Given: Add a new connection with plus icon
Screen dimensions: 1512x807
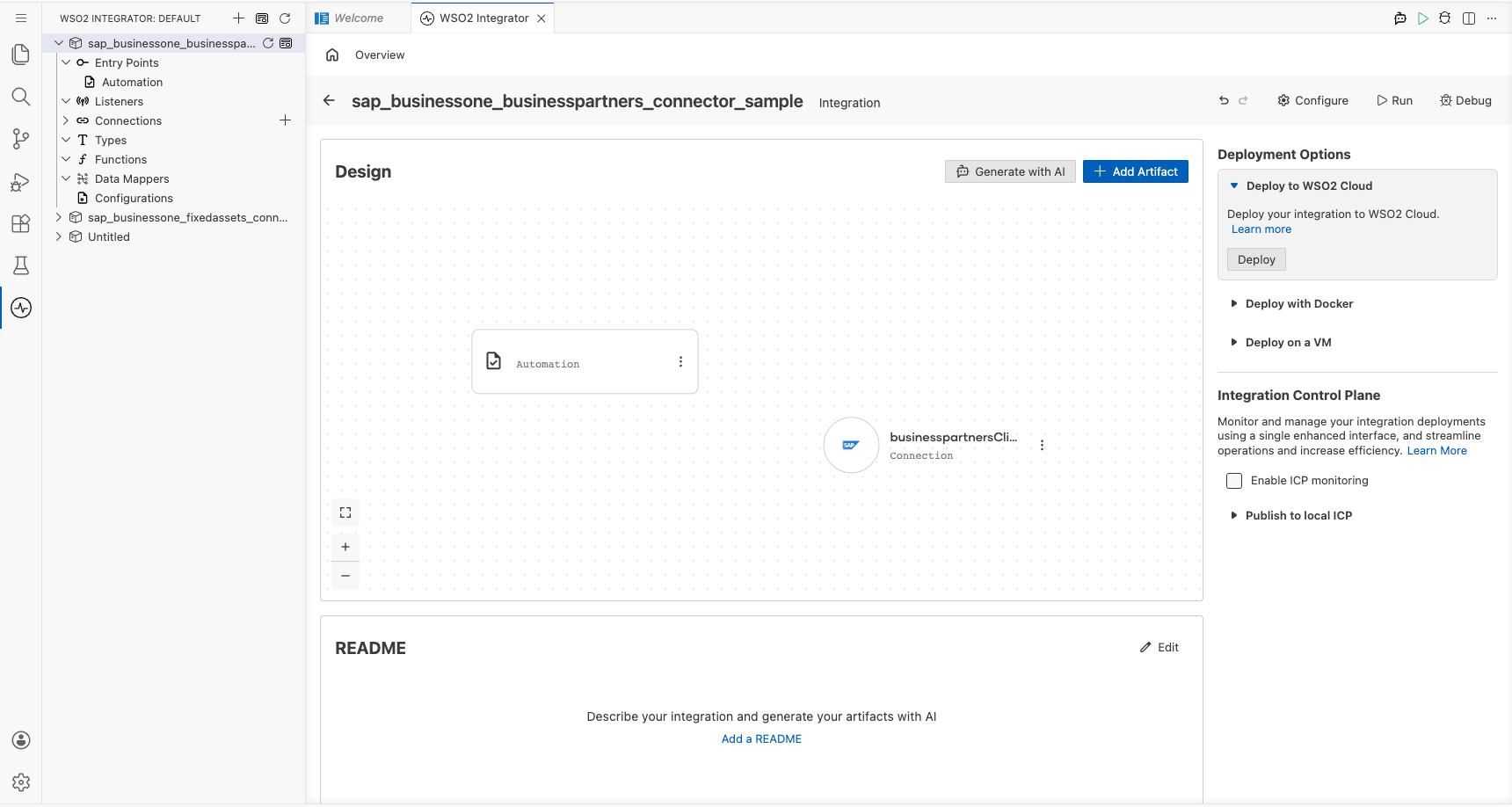Looking at the screenshot, I should point(285,120).
